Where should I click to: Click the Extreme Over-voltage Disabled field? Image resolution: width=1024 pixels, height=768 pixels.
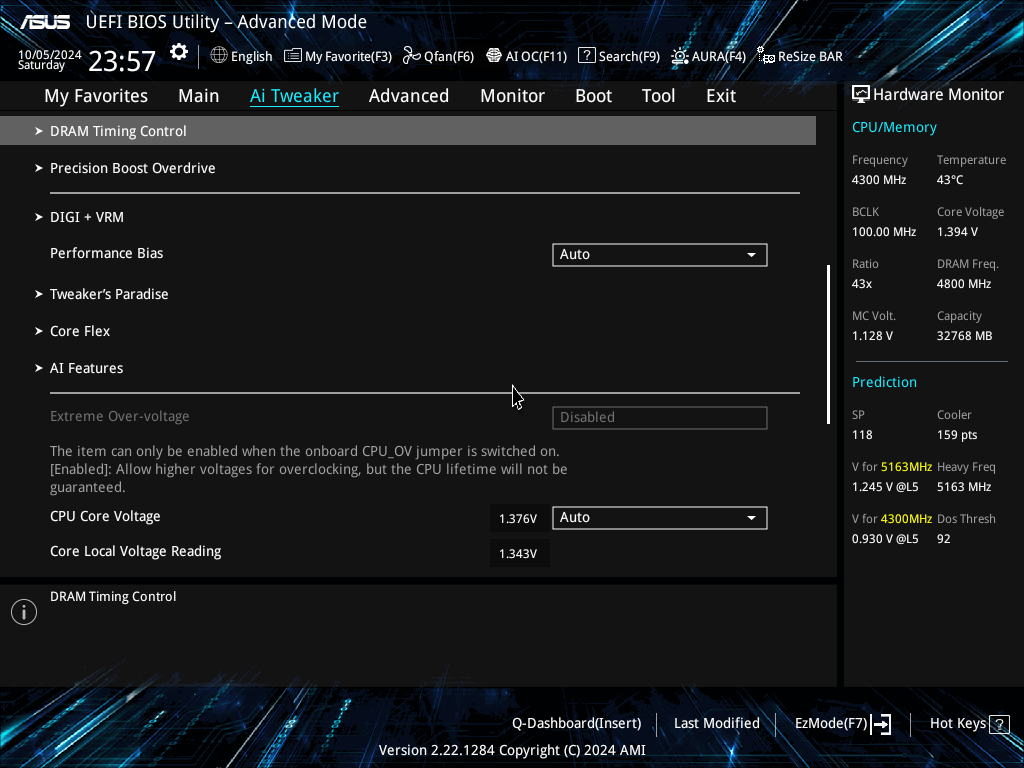point(660,418)
